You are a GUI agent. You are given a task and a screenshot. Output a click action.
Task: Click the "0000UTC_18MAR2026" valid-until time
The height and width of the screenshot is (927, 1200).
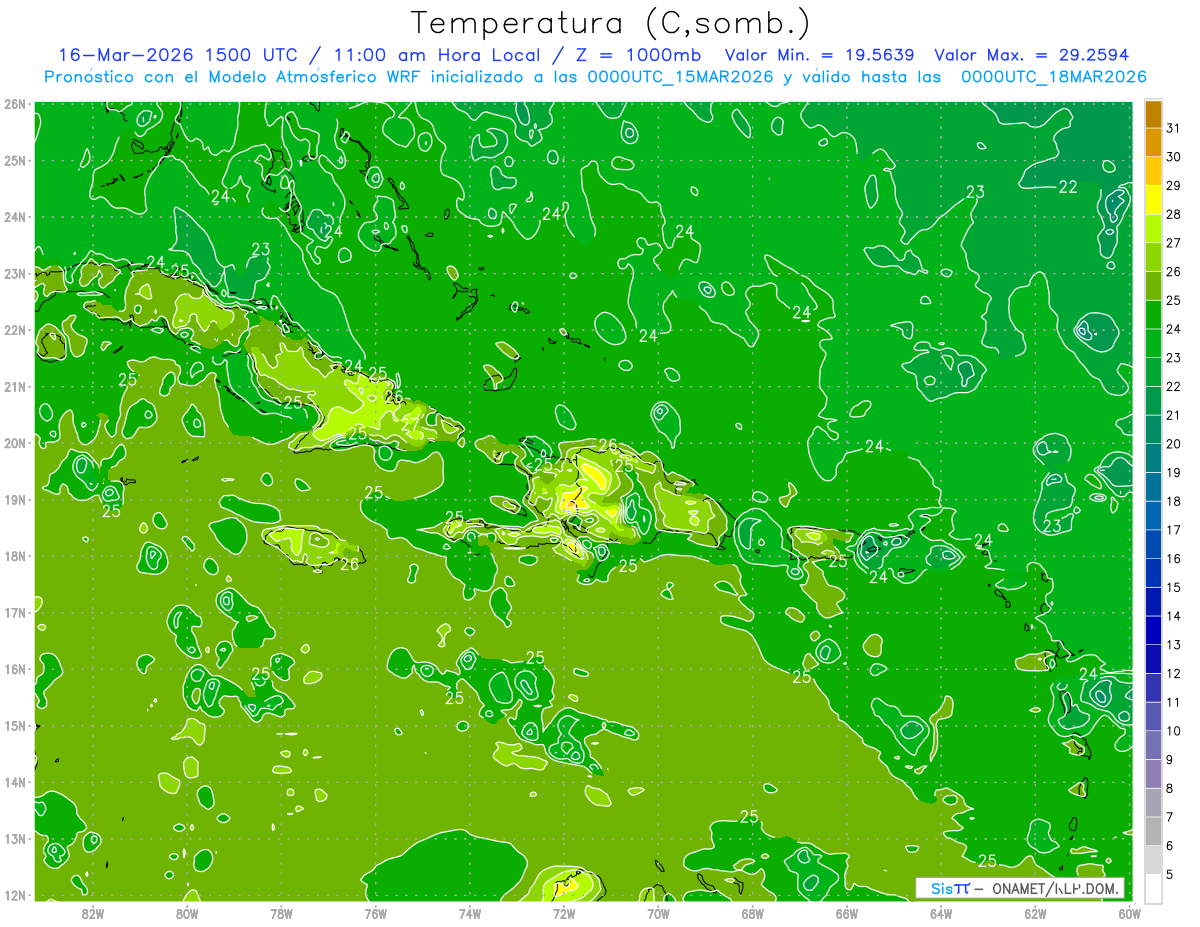(1053, 77)
